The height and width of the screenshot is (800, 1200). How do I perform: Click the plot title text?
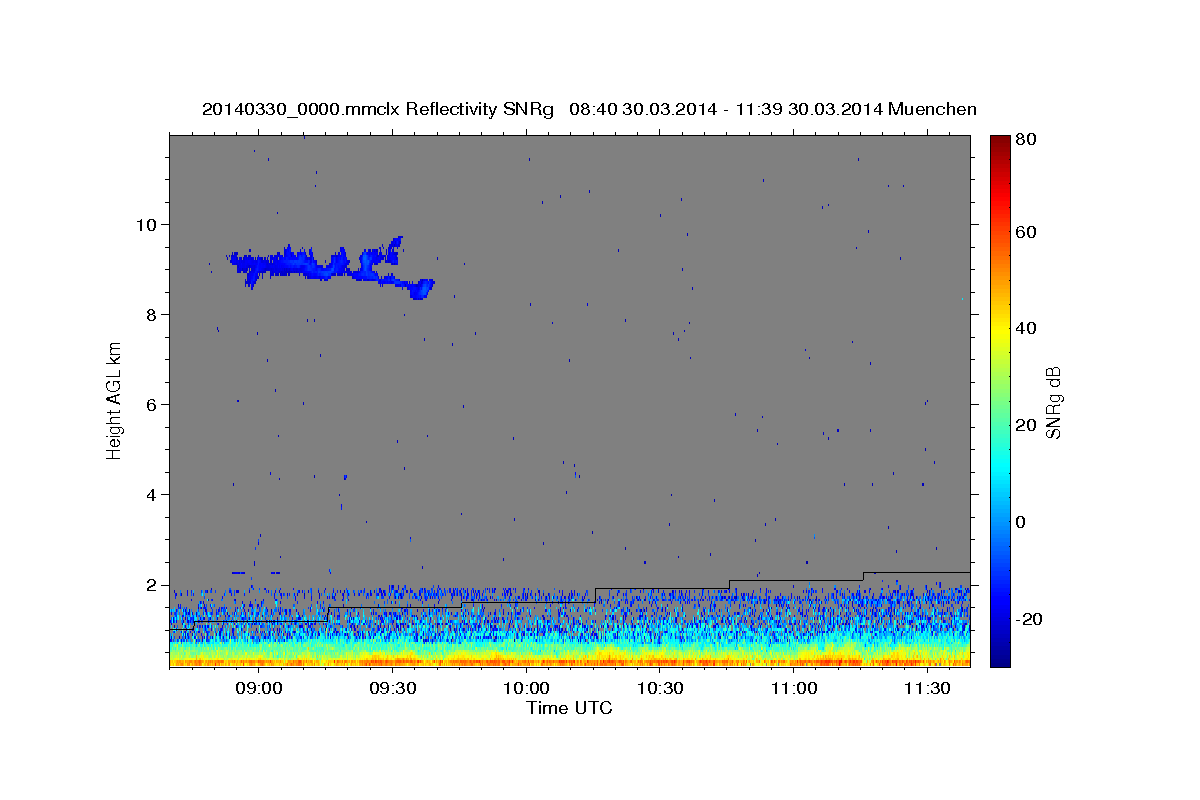(589, 109)
